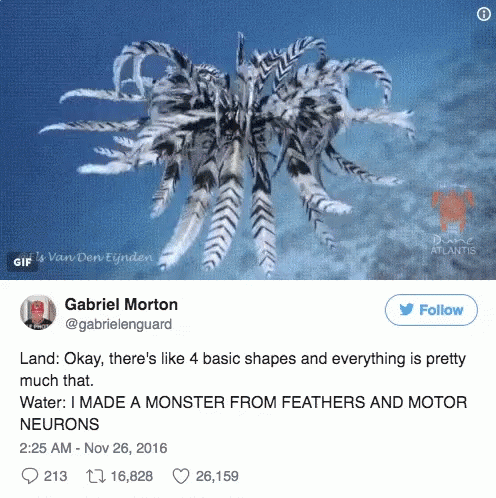Click the ATLANTIS watermark text
This screenshot has width=496, height=498.
(x=453, y=250)
